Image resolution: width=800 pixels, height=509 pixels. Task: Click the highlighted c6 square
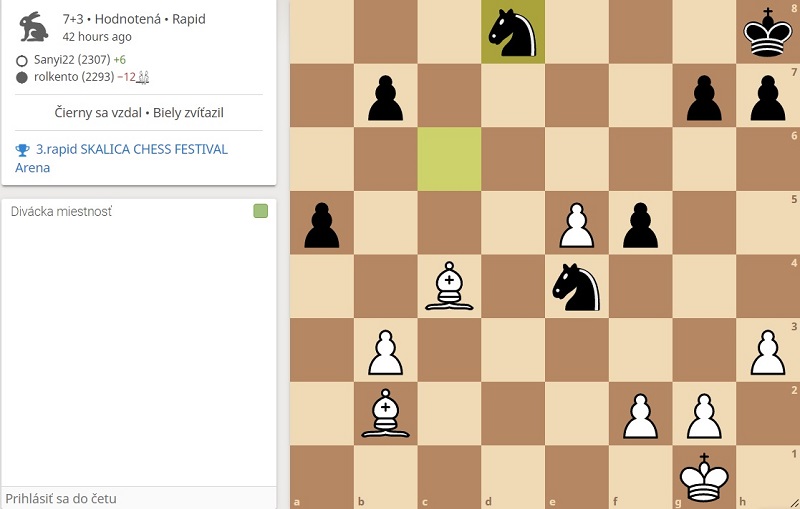449,159
